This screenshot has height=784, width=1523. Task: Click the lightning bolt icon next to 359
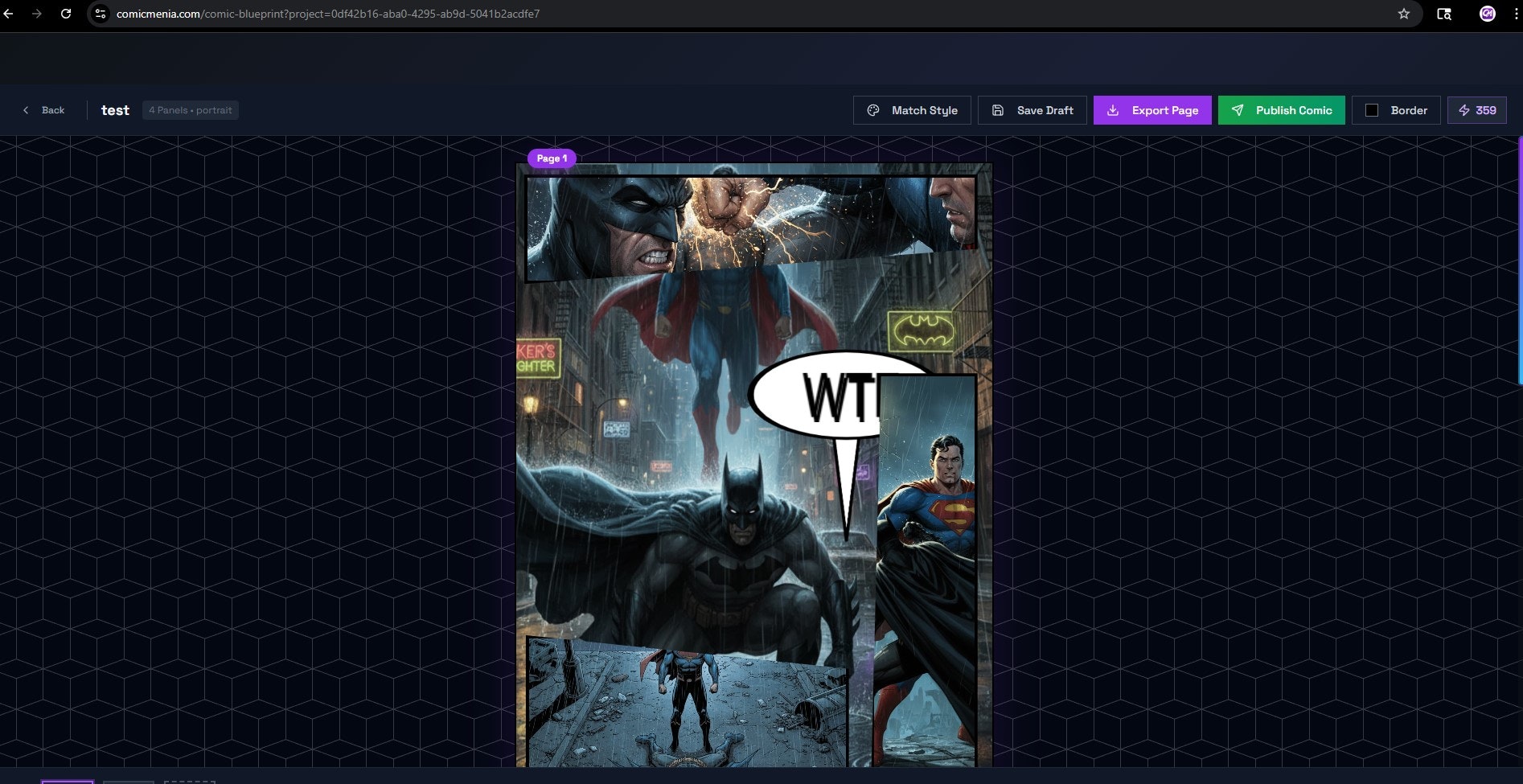coord(1465,110)
